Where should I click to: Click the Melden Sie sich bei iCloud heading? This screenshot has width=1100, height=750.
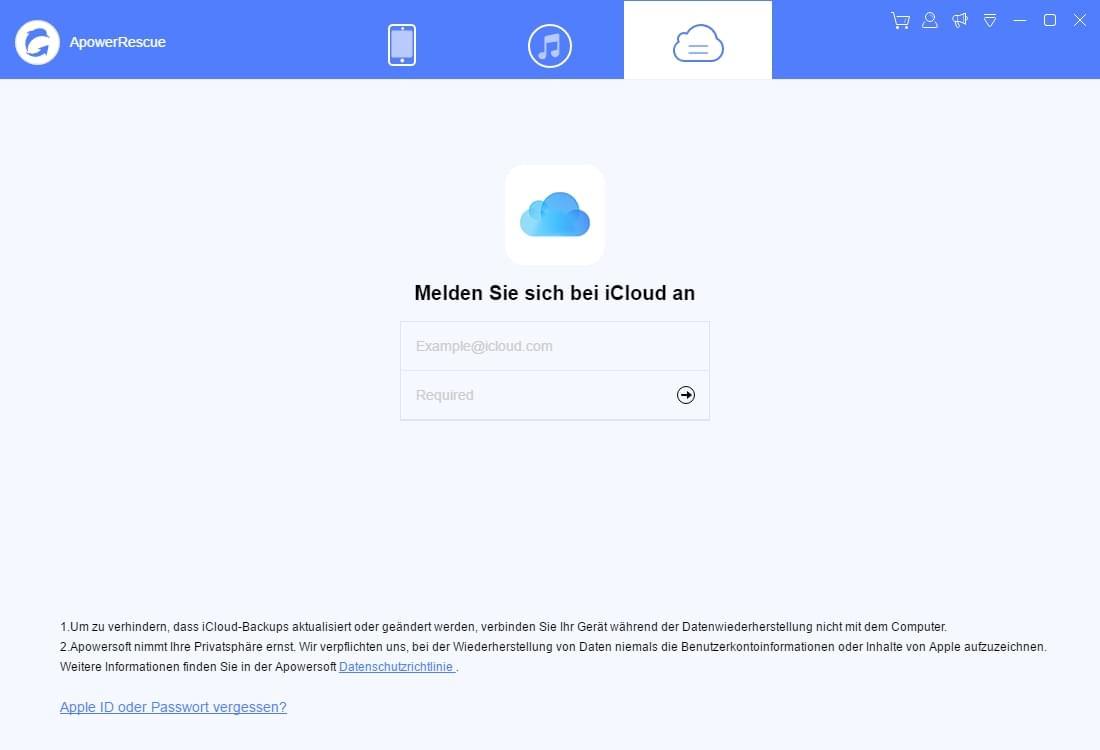554,293
